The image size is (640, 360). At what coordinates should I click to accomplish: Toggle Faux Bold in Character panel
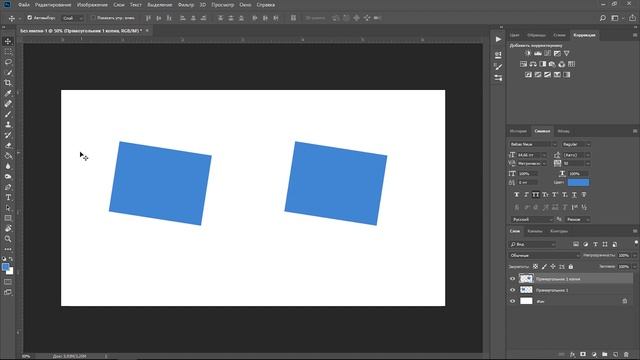517,195
